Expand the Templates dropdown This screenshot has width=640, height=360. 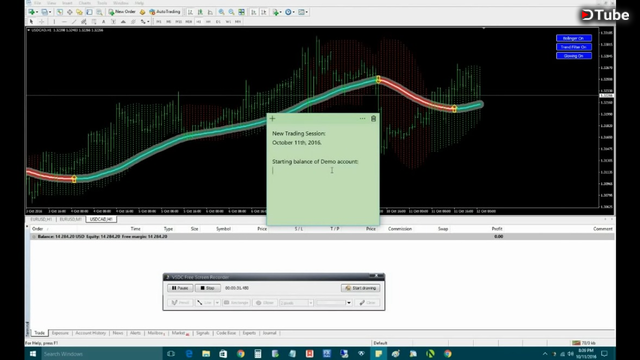[x=307, y=12]
